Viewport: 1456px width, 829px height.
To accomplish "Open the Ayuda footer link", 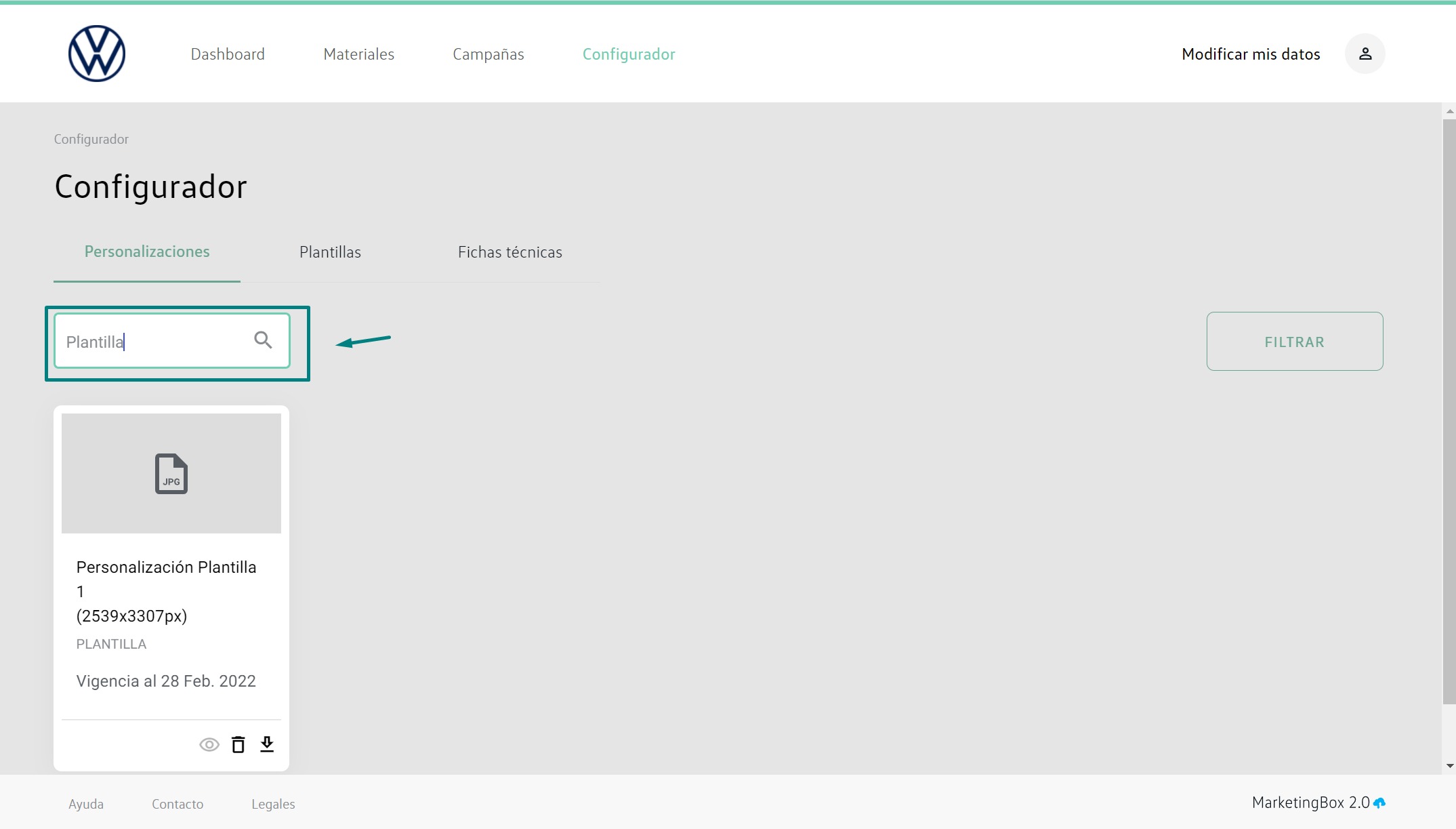I will pyautogui.click(x=86, y=804).
